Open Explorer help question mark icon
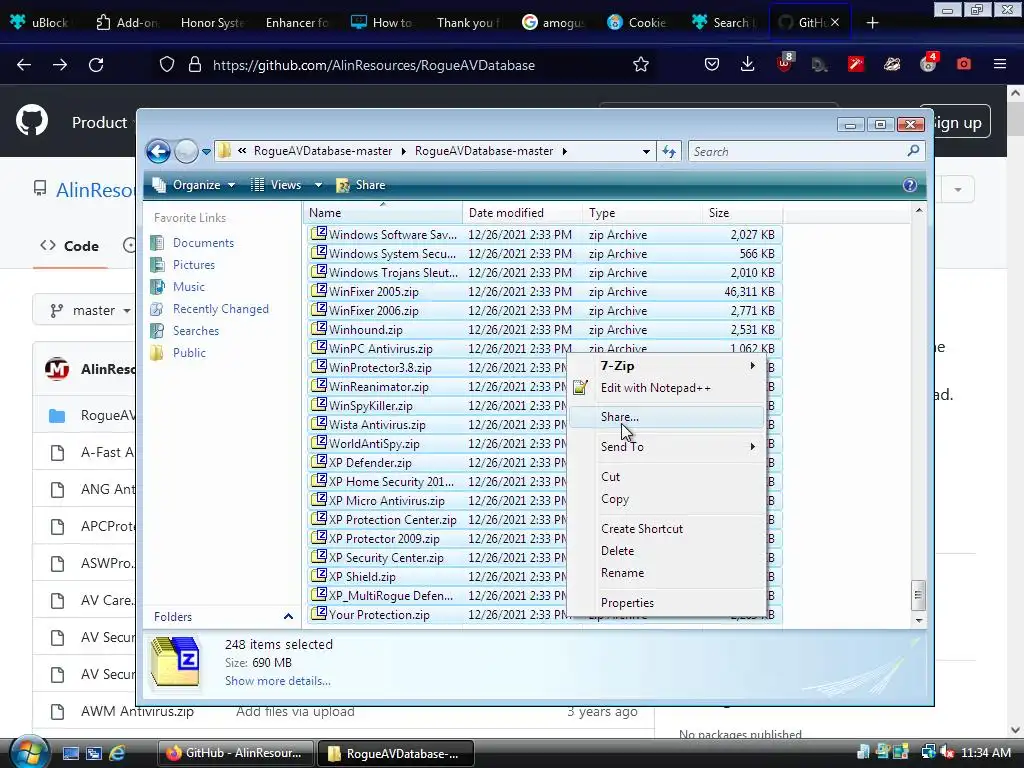The image size is (1024, 768). [909, 185]
